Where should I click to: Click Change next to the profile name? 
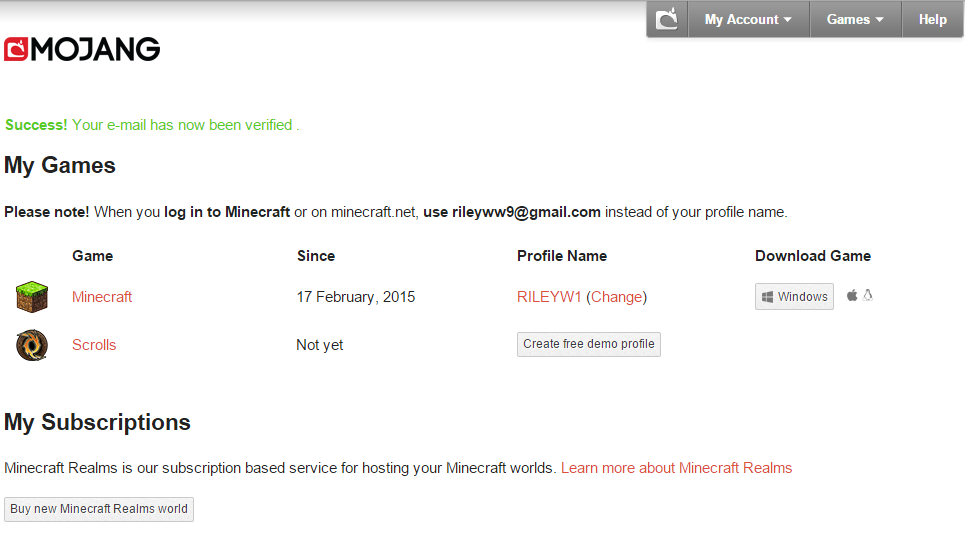coord(617,297)
